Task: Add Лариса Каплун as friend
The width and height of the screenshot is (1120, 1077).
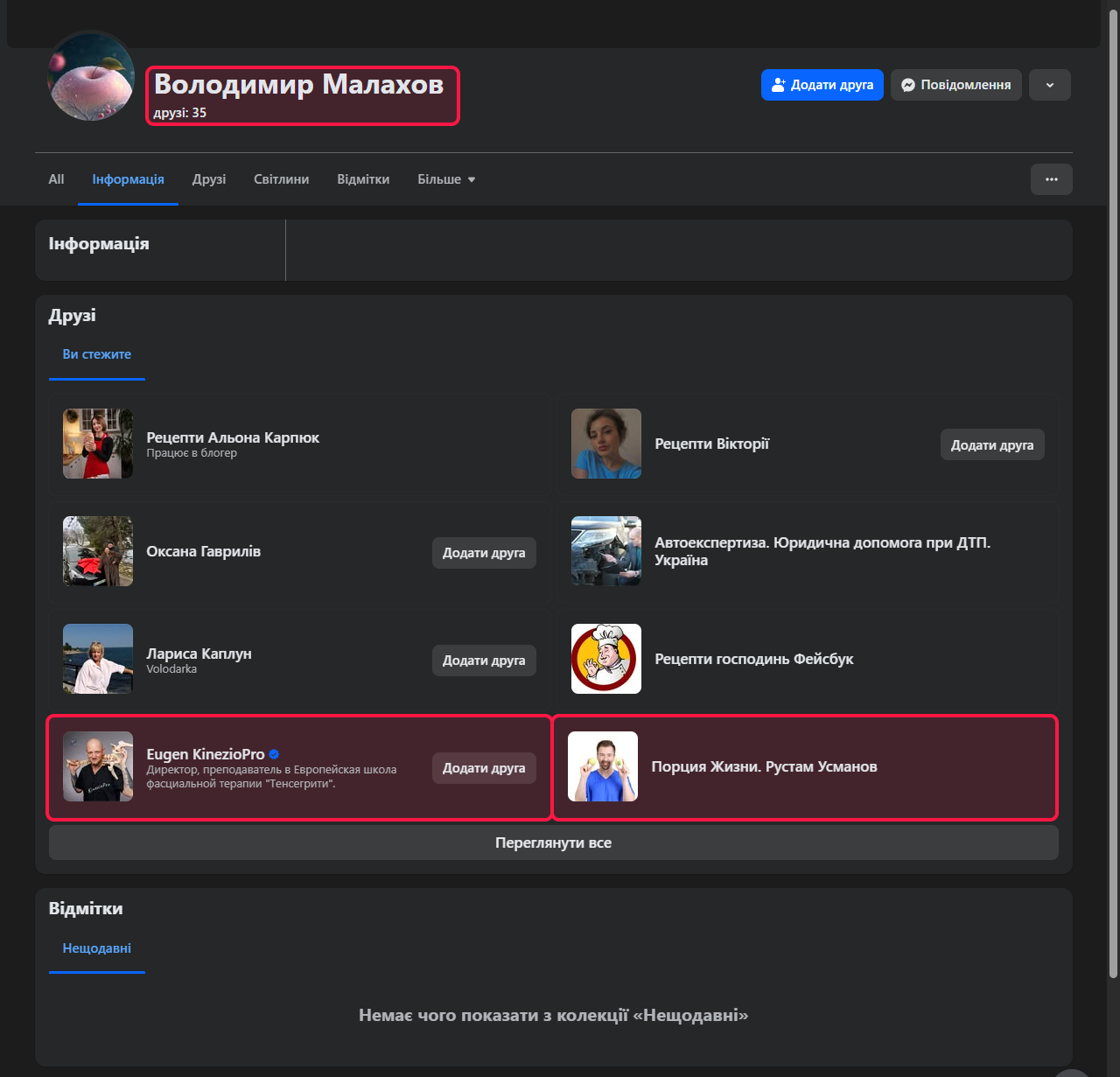Action: (x=484, y=660)
